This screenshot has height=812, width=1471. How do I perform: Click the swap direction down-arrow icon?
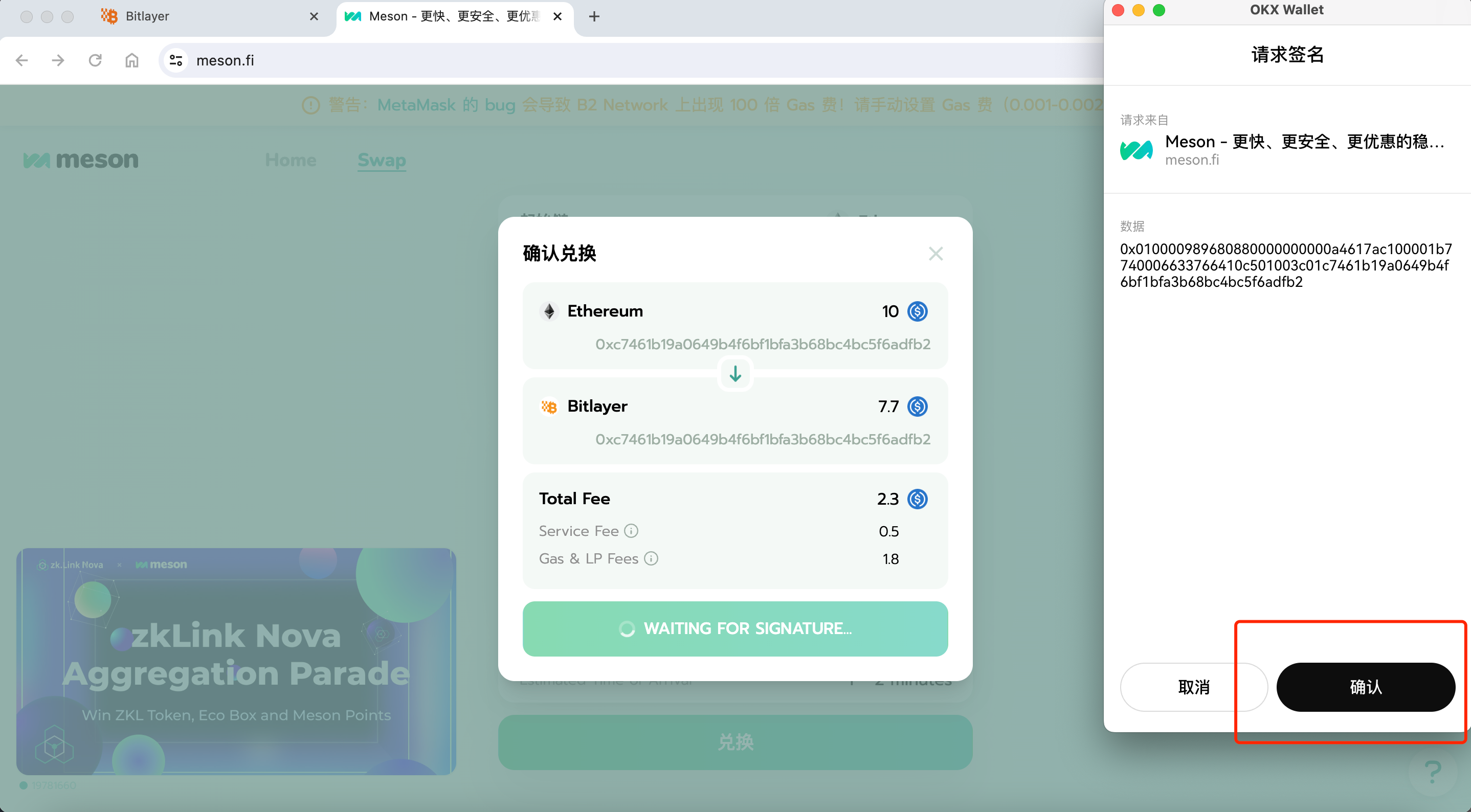click(735, 374)
